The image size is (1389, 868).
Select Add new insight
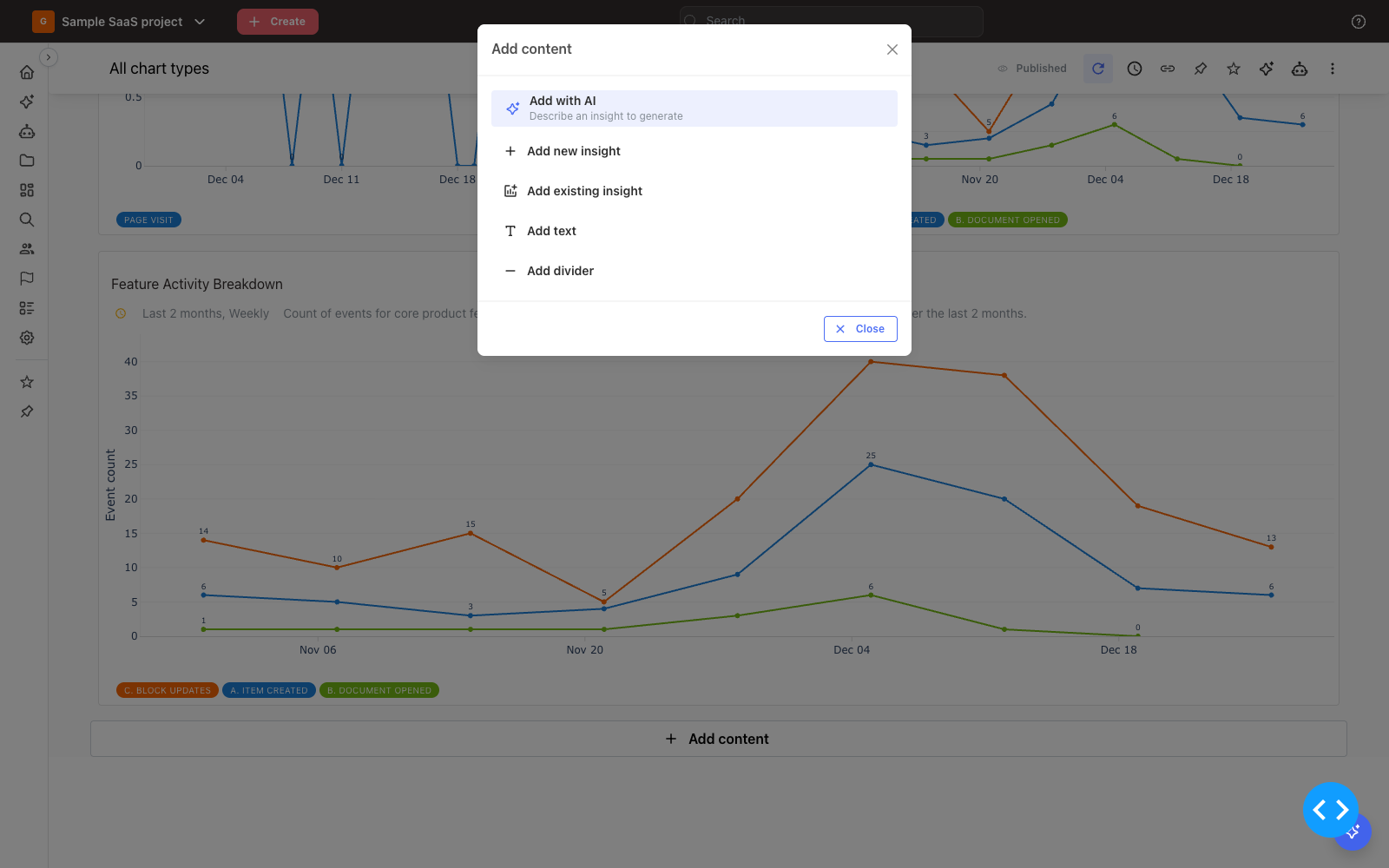(694, 151)
